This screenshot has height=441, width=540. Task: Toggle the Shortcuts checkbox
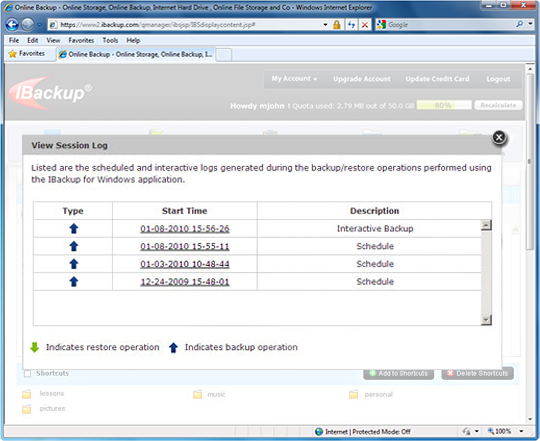click(x=28, y=374)
